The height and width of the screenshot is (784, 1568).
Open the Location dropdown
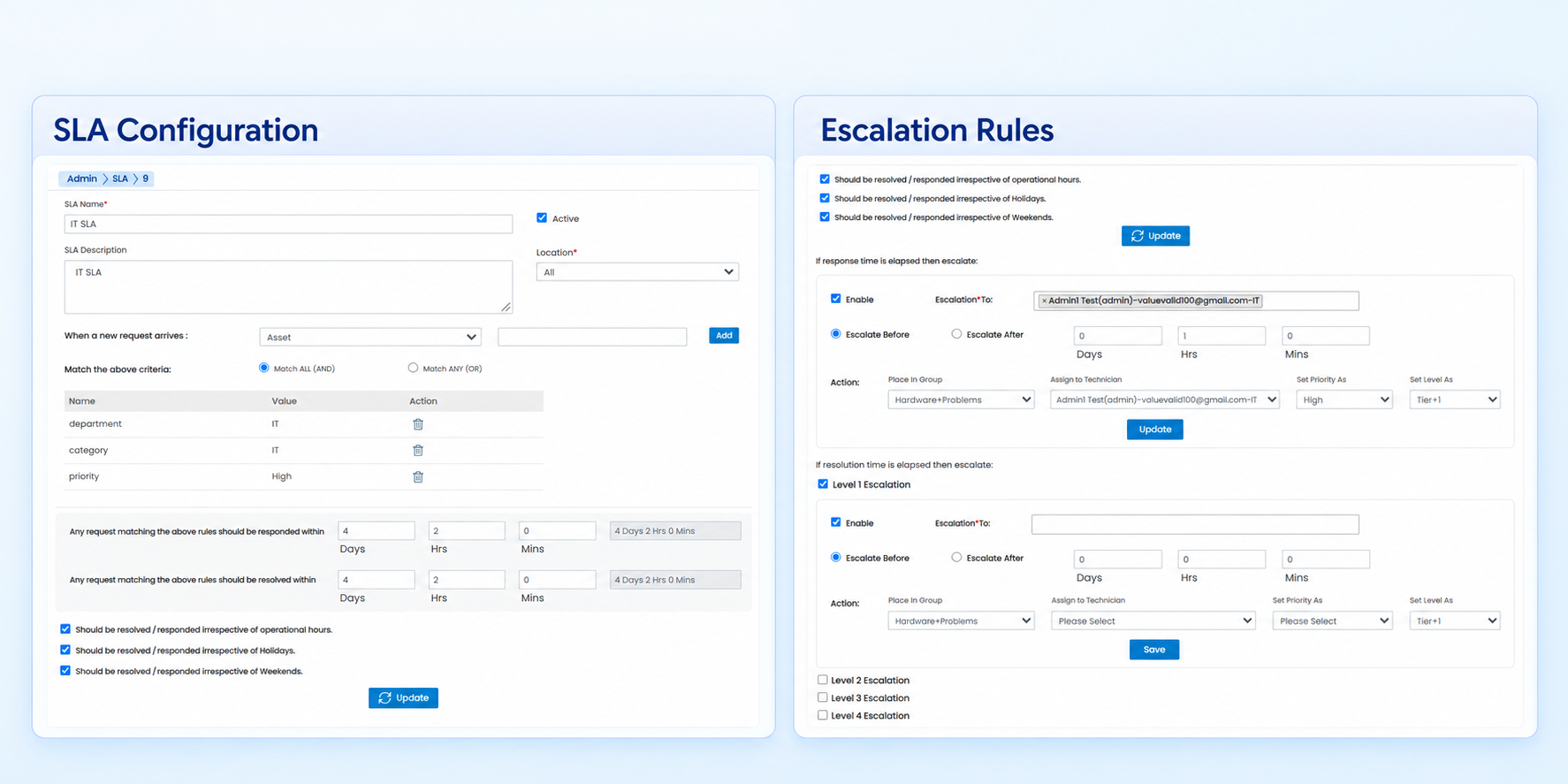637,272
